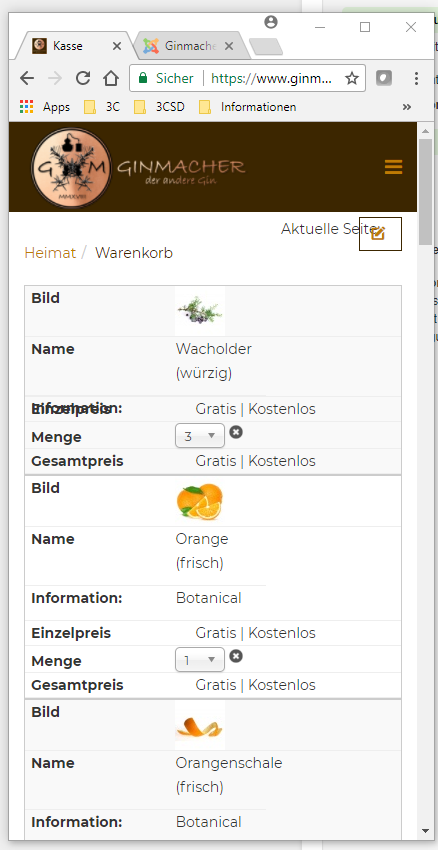Open Chrome three-dot menu
This screenshot has width=438, height=850.
click(x=416, y=79)
